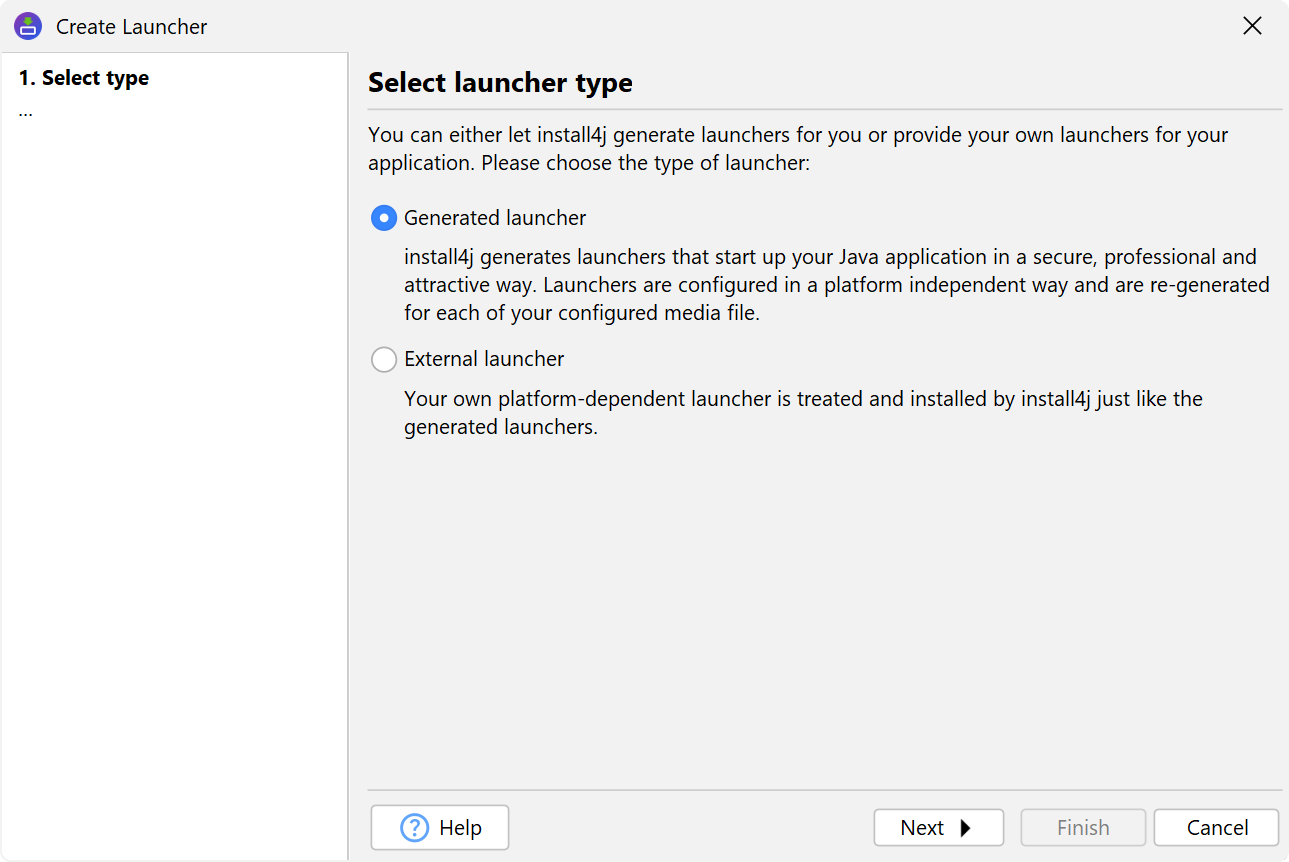The image size is (1289, 862).
Task: Click the ellipsis step placeholder in sidebar
Action: [26, 110]
